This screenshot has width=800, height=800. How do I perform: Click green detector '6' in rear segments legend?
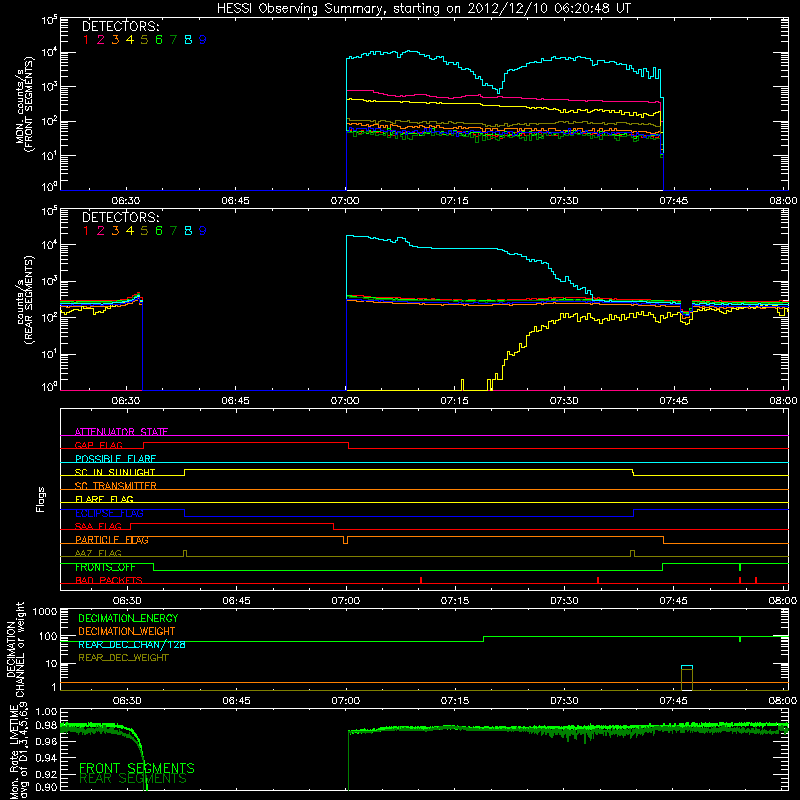tap(159, 231)
